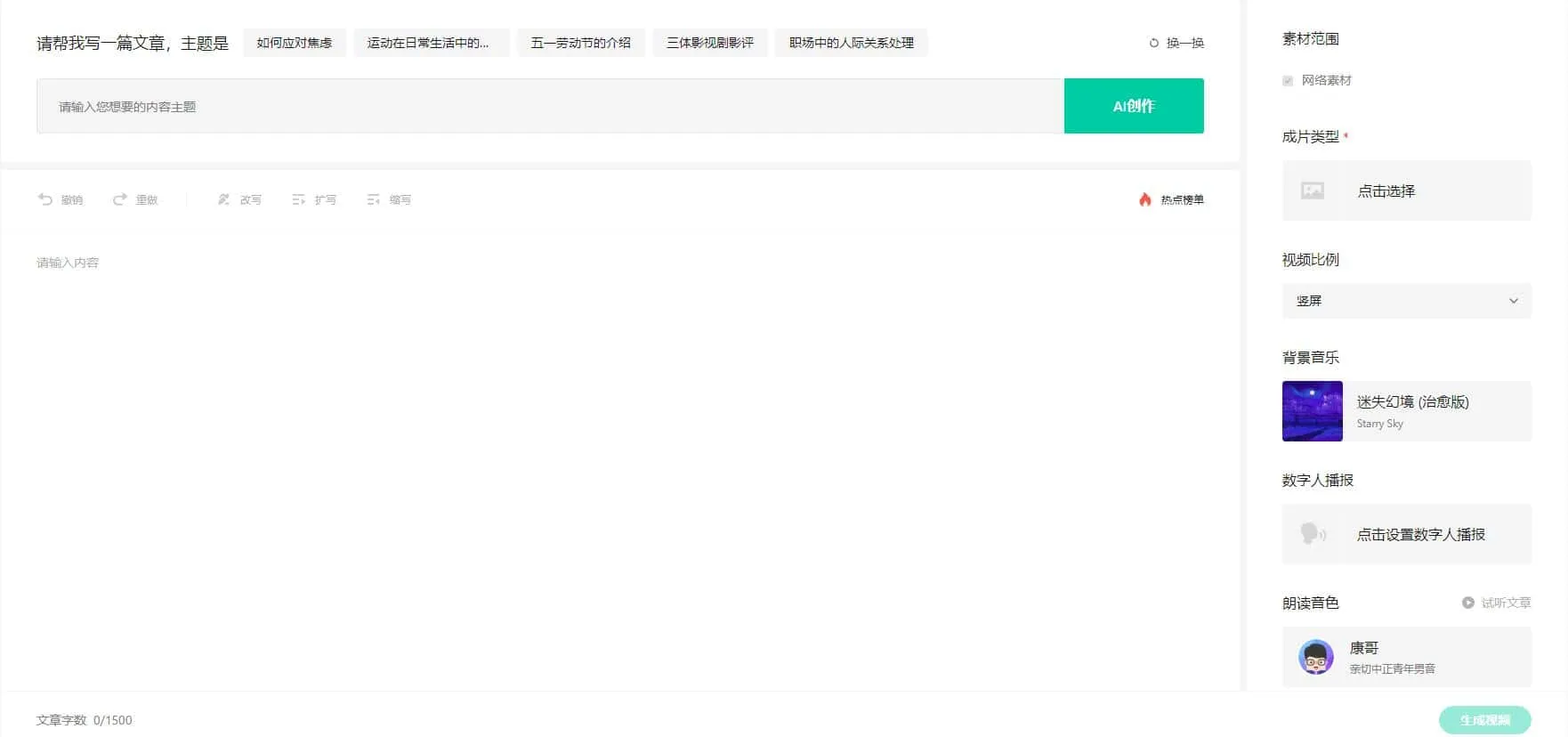Click the chevron arrow of video ratio dropdown
The image size is (1568, 737).
coord(1514,301)
